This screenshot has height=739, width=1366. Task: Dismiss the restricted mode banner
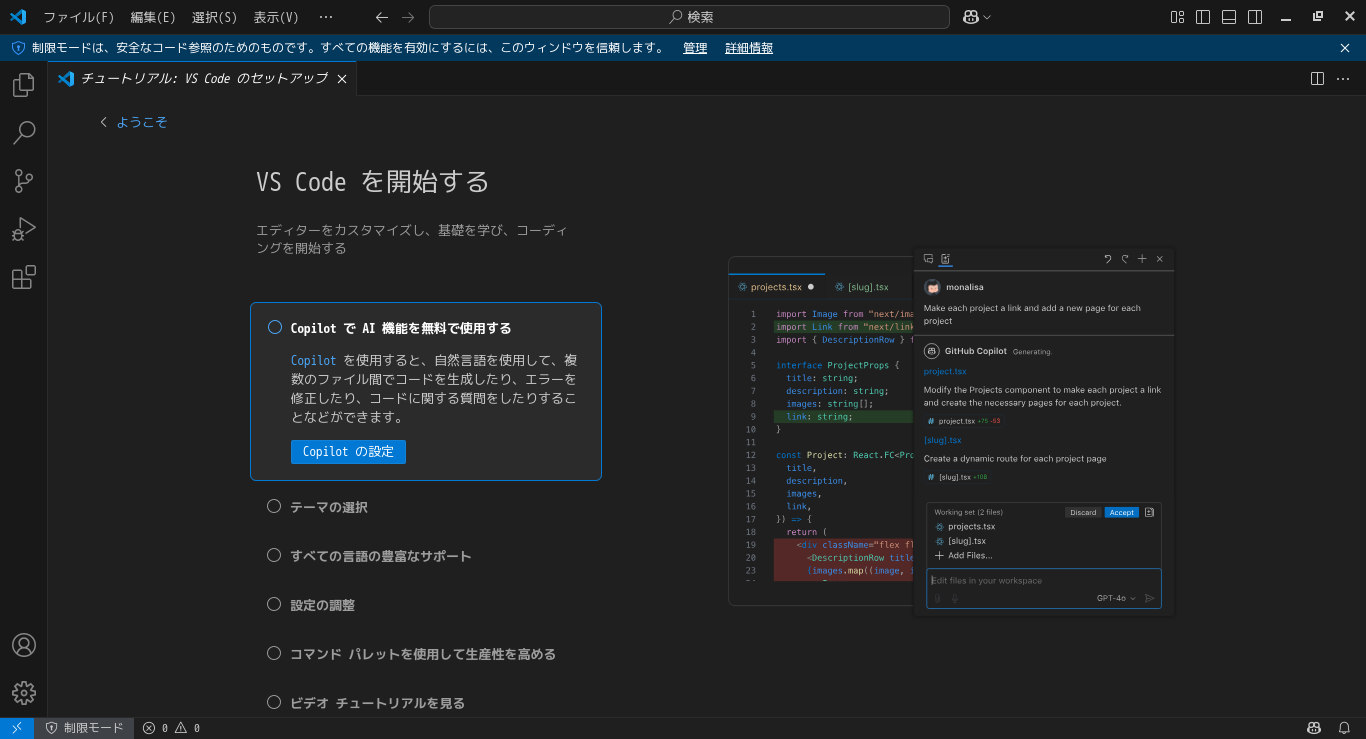click(1345, 48)
